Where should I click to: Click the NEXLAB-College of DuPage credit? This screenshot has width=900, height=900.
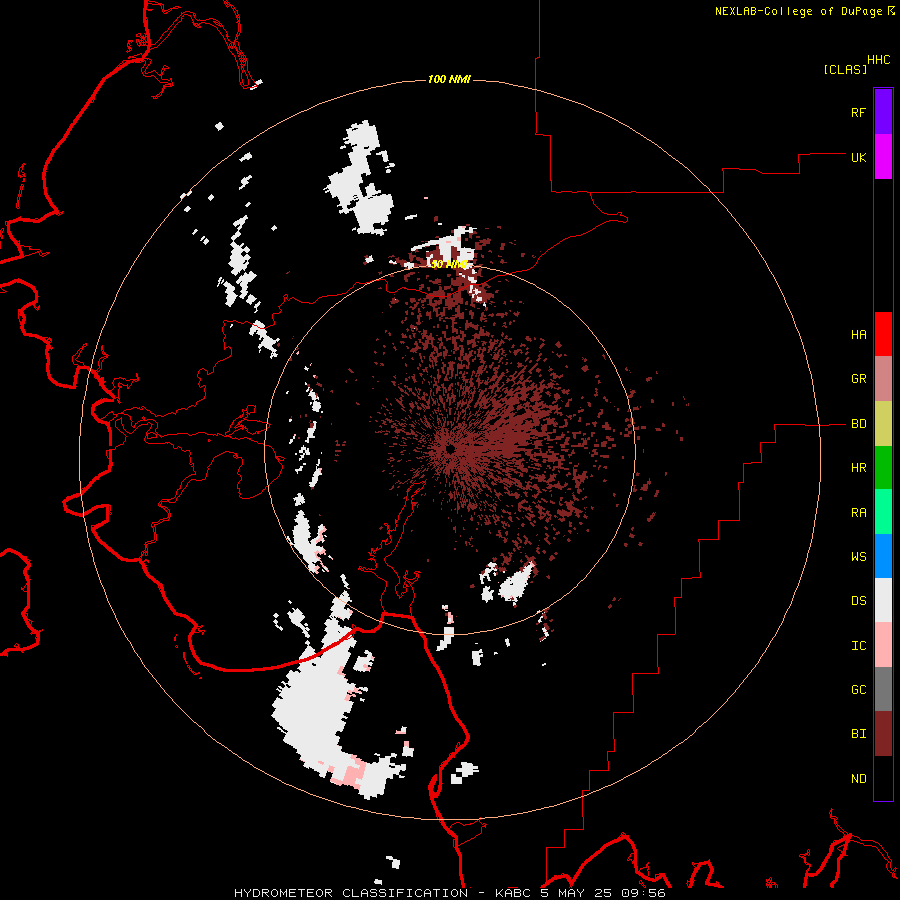click(x=798, y=11)
